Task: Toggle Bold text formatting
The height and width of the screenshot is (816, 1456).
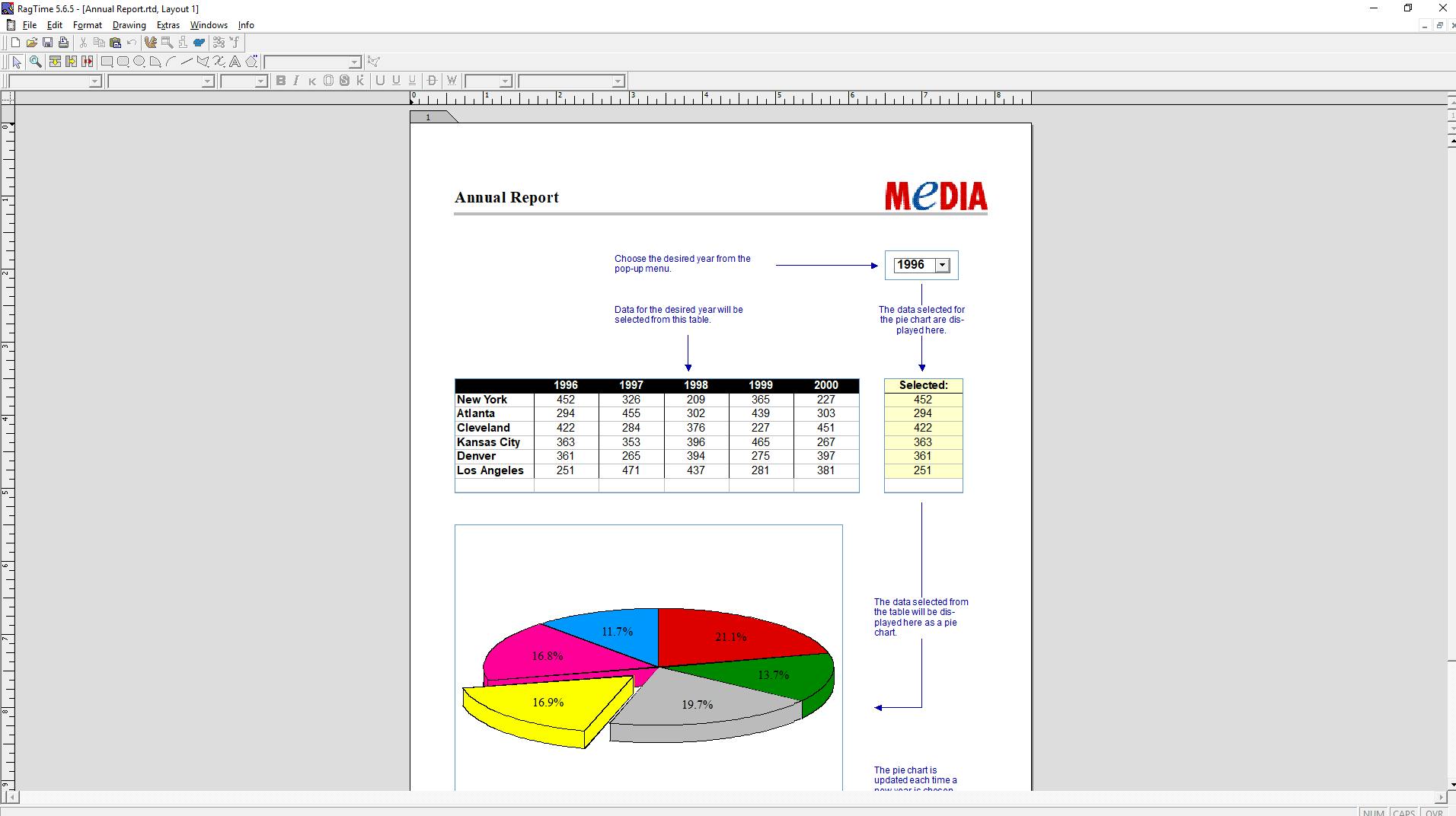Action: click(281, 81)
